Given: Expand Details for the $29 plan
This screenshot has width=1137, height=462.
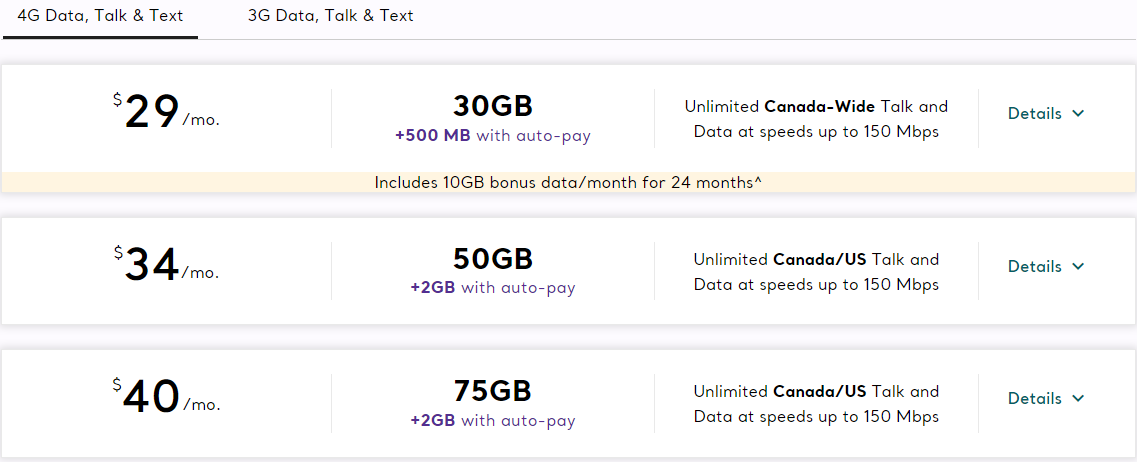Looking at the screenshot, I should [1035, 114].
